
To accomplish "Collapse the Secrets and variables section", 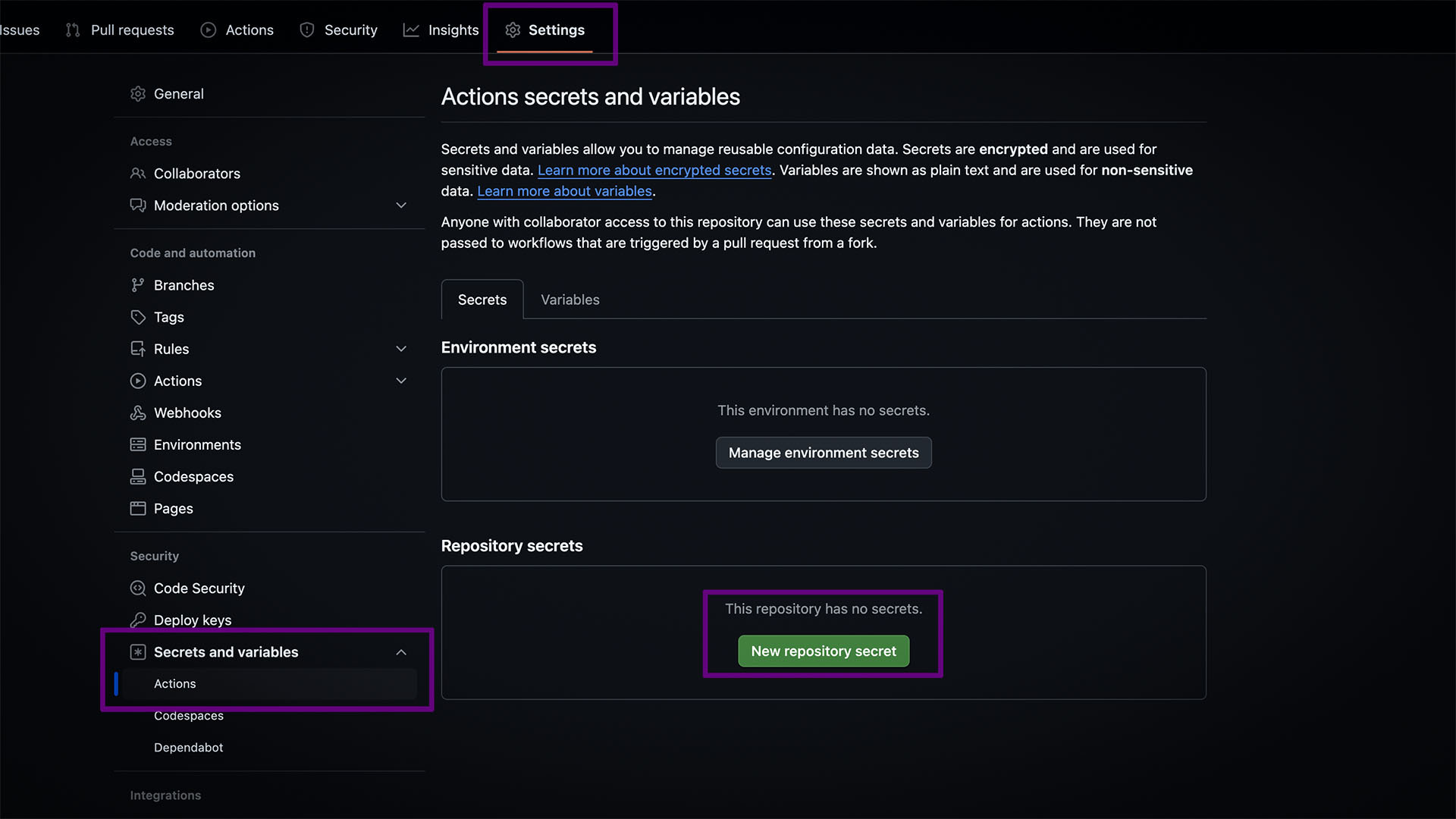I will click(x=401, y=651).
